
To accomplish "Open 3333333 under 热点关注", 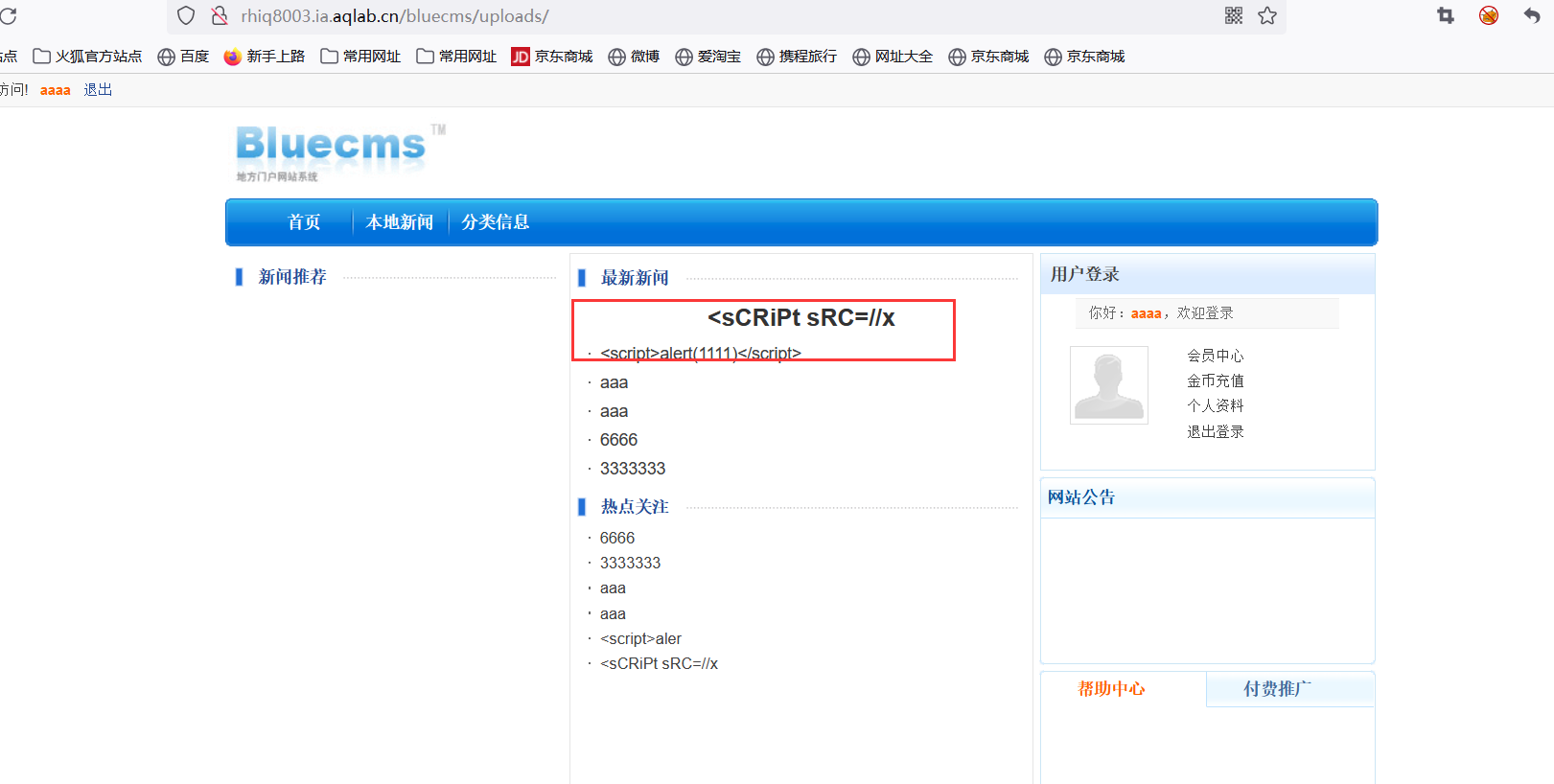I will [x=630, y=564].
